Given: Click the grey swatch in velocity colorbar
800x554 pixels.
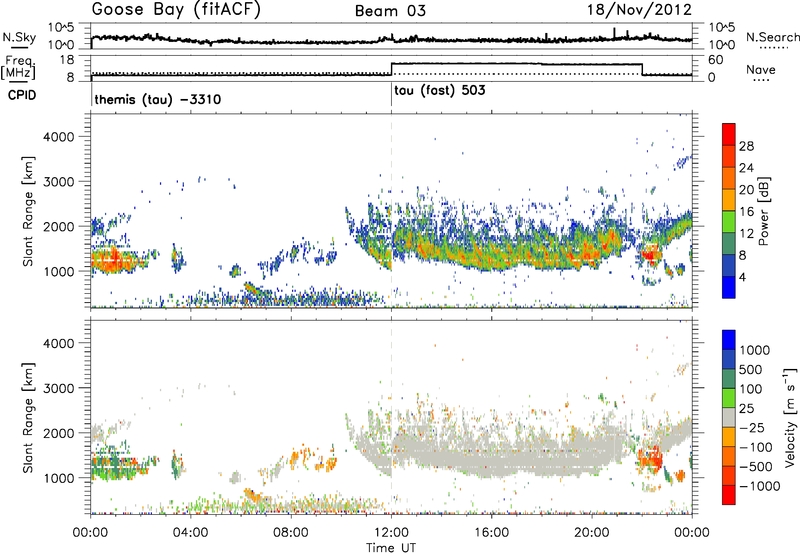Looking at the screenshot, I should click(x=729, y=417).
